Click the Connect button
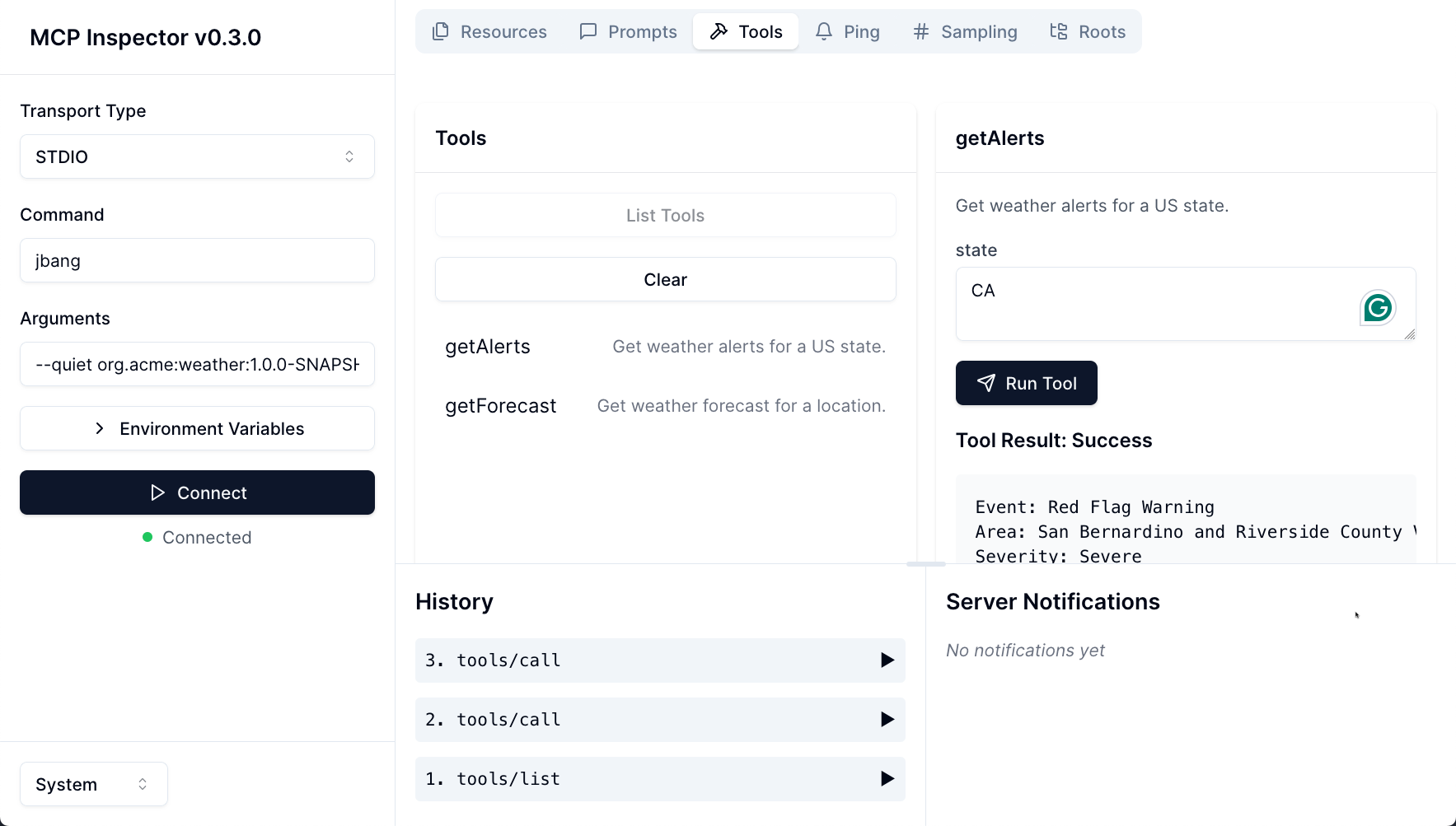The image size is (1456, 826). tap(197, 492)
